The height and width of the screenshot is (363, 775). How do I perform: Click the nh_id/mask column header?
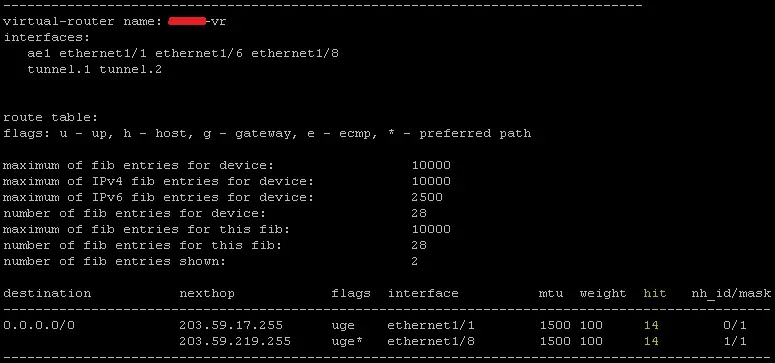[x=731, y=294]
